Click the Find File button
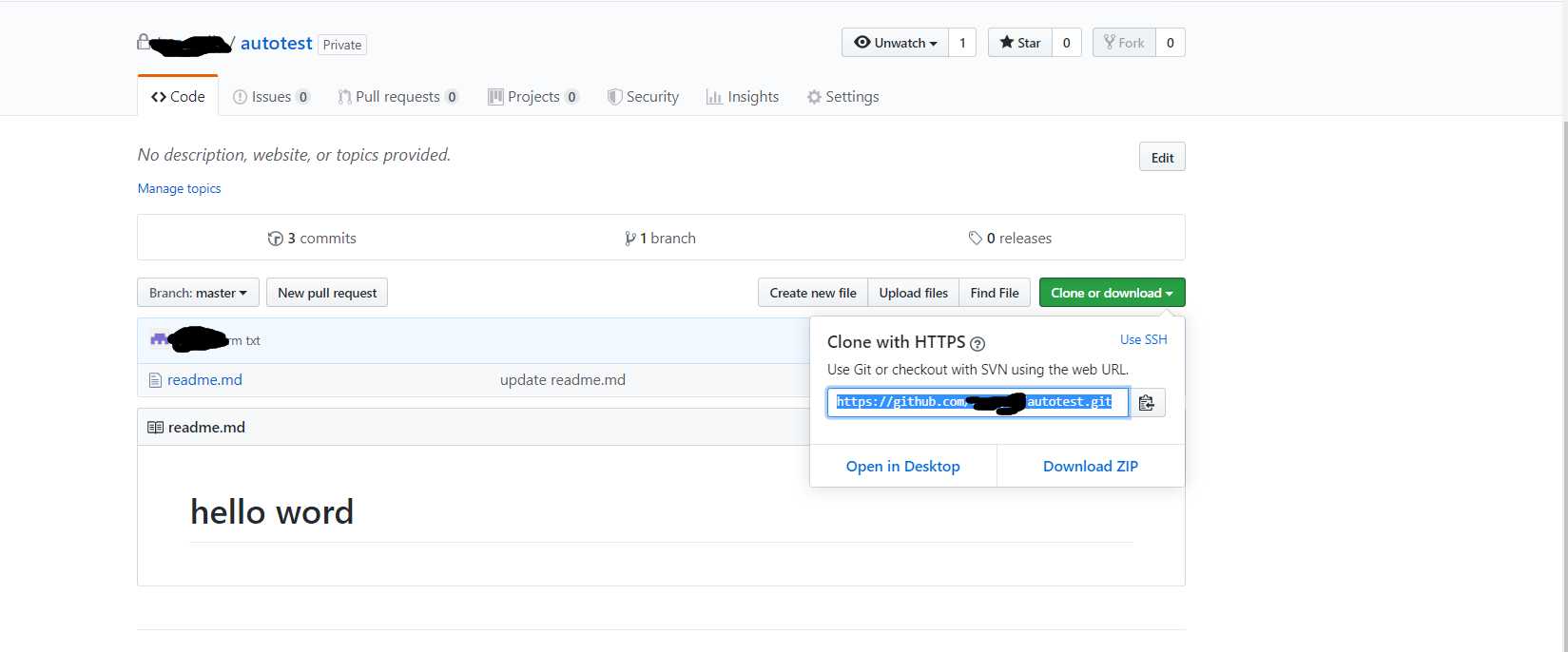The width and height of the screenshot is (1568, 652). (x=995, y=293)
